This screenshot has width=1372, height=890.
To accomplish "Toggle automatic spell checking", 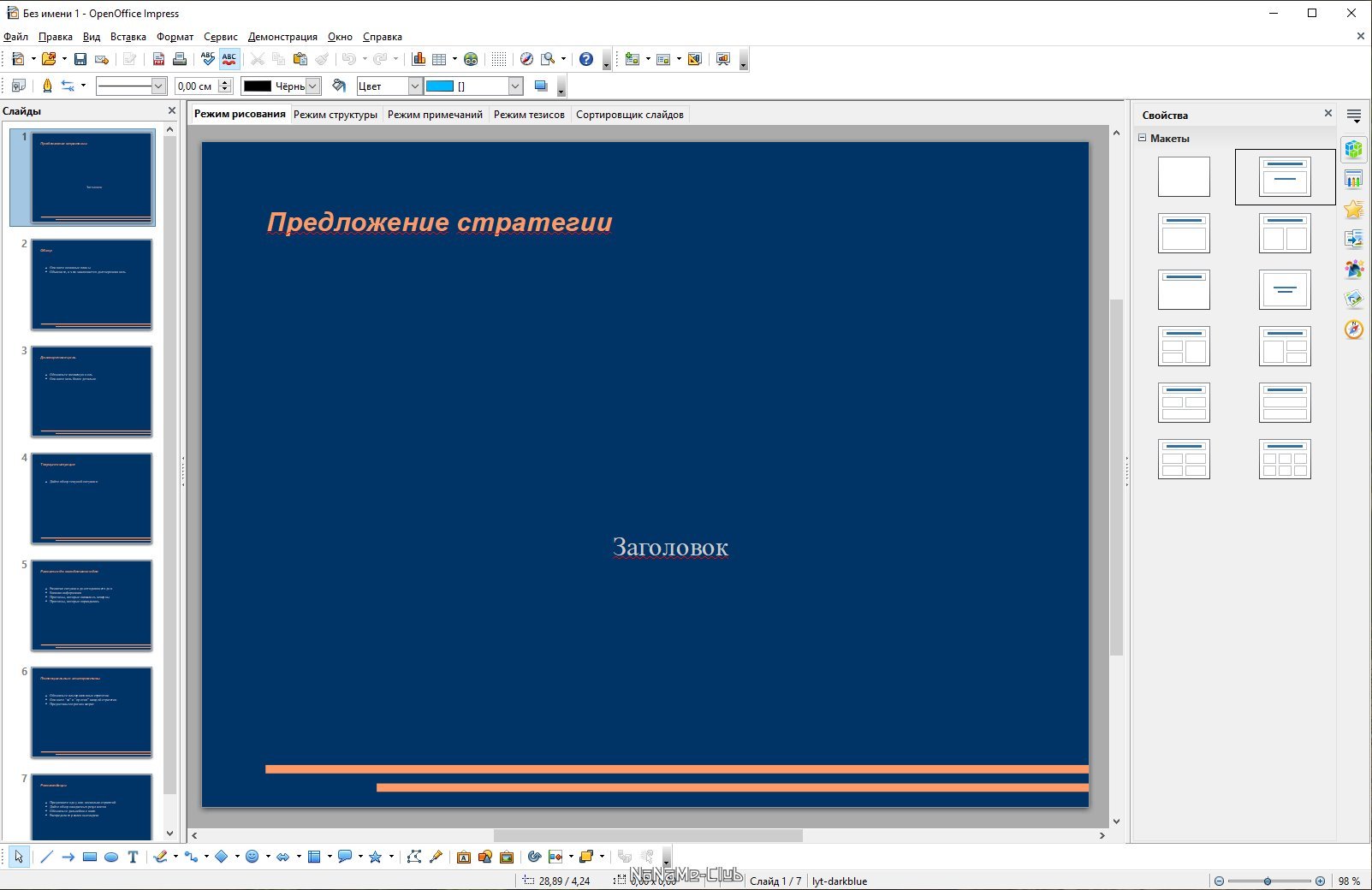I will pyautogui.click(x=229, y=59).
